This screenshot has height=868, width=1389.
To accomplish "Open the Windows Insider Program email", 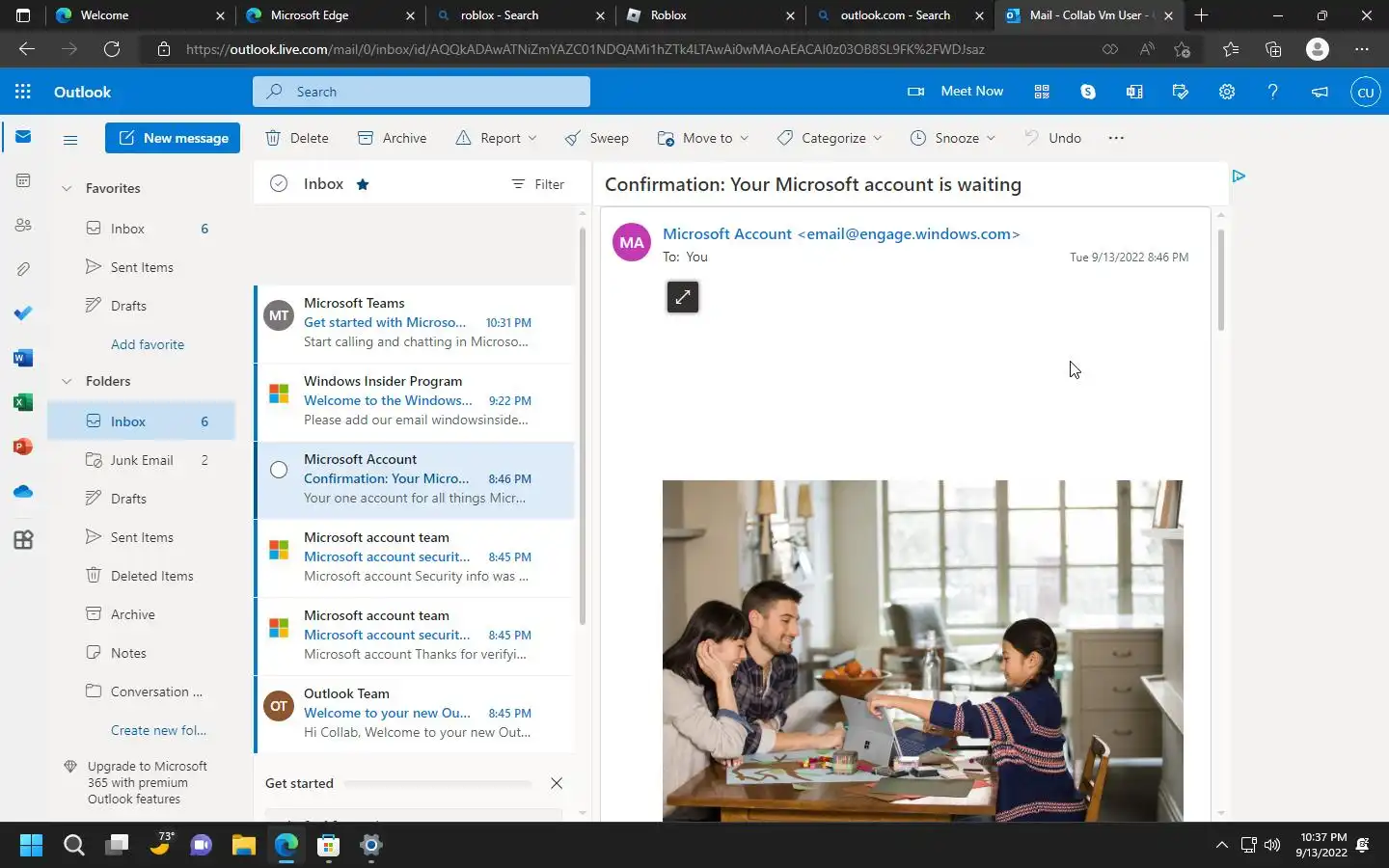I will tap(415, 401).
